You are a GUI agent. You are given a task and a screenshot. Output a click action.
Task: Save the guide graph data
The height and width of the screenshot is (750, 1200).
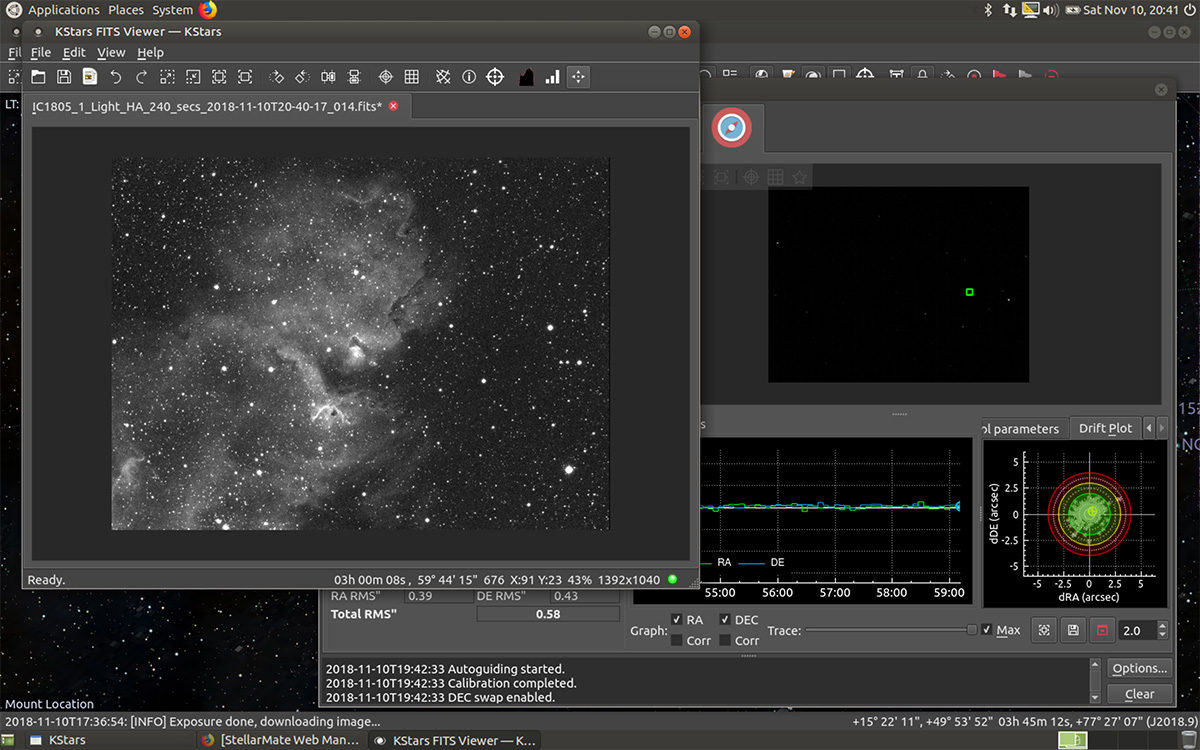click(x=1073, y=630)
